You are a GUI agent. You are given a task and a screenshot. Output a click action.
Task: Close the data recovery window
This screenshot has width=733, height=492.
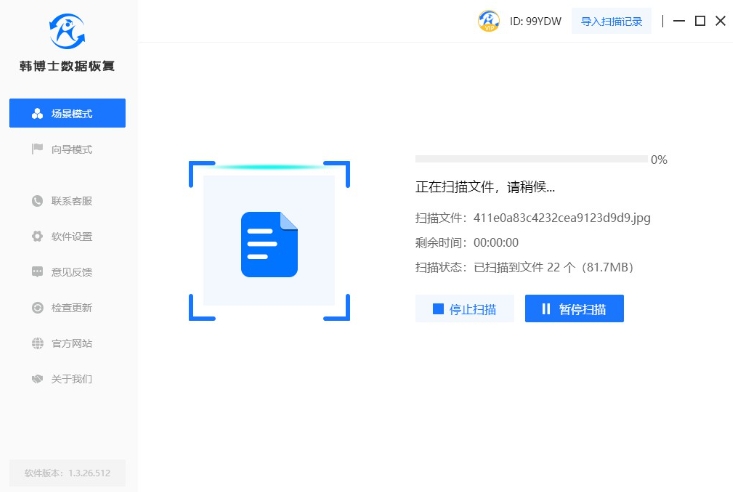tap(720, 21)
